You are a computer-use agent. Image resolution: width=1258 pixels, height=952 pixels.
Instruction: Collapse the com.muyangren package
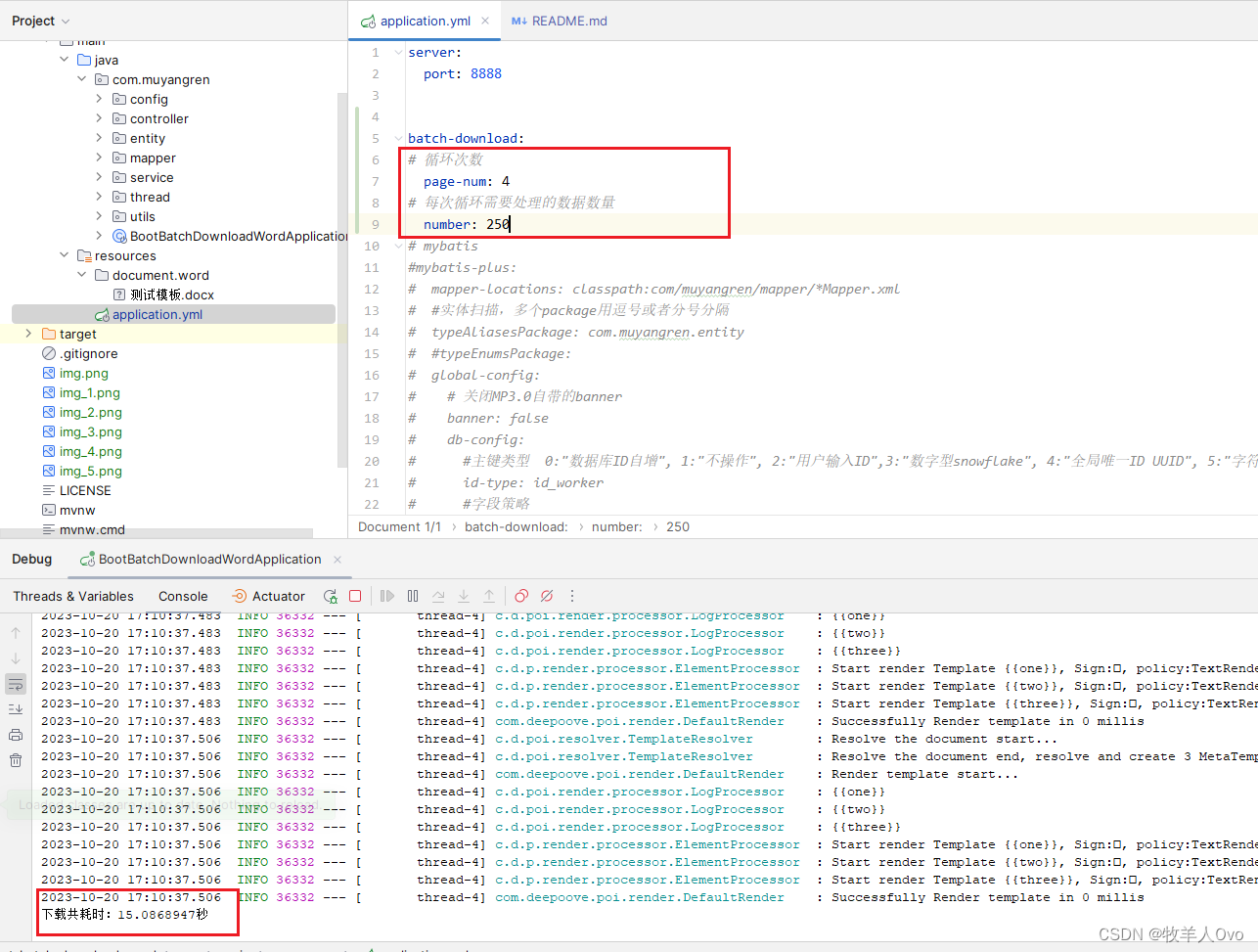point(82,79)
